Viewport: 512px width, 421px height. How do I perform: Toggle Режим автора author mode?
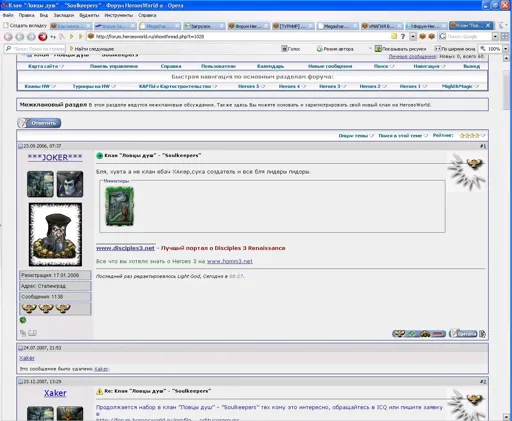tap(335, 49)
